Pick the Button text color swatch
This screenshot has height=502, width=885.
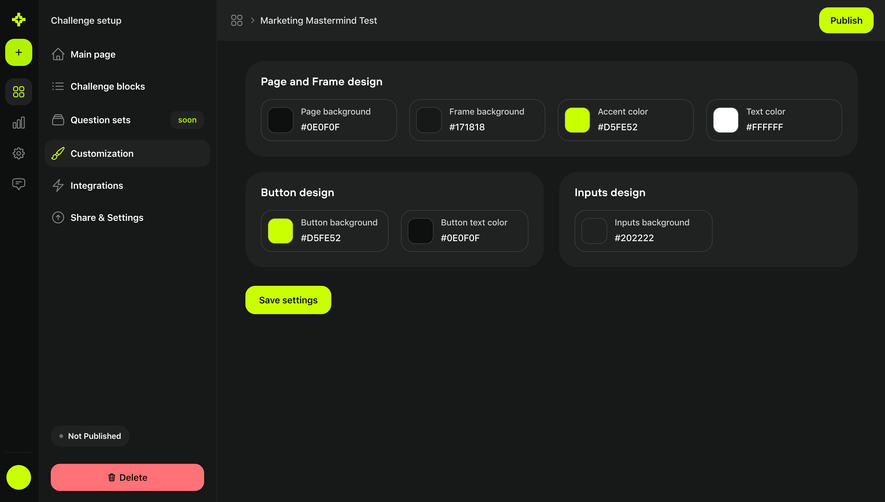coord(420,231)
